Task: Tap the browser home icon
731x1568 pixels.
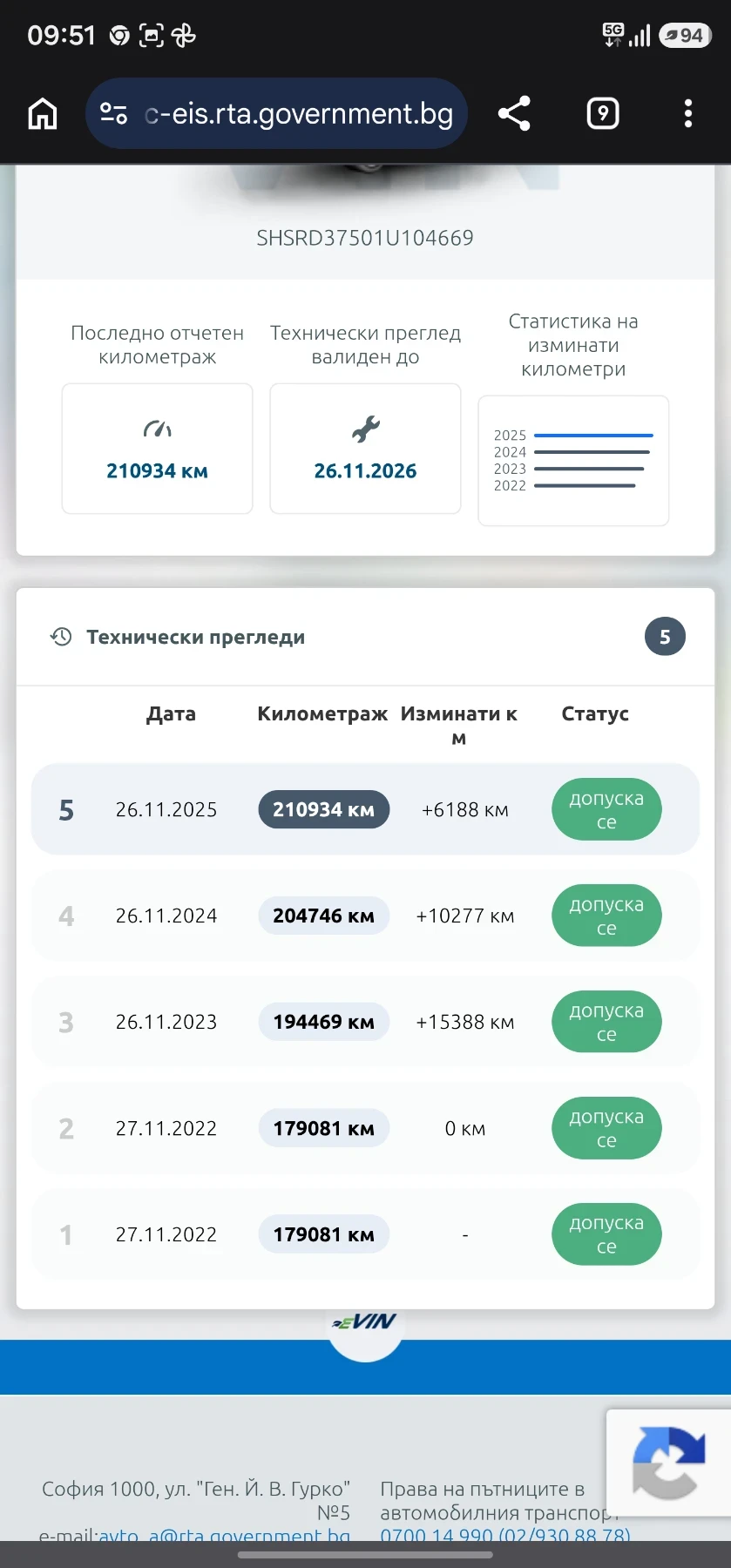Action: click(x=43, y=114)
